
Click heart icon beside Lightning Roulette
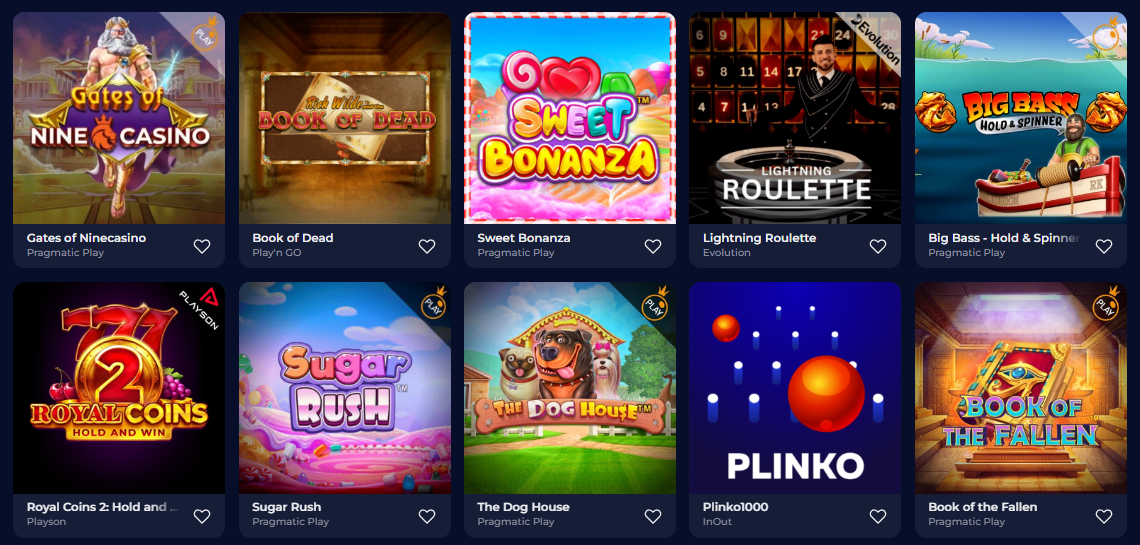[x=878, y=246]
